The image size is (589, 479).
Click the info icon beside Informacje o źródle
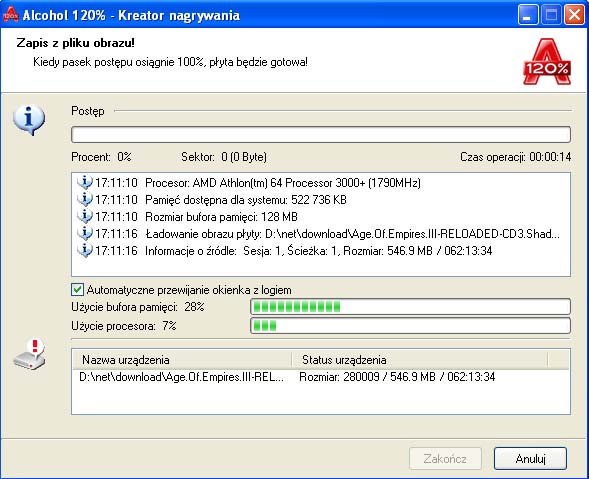(85, 250)
